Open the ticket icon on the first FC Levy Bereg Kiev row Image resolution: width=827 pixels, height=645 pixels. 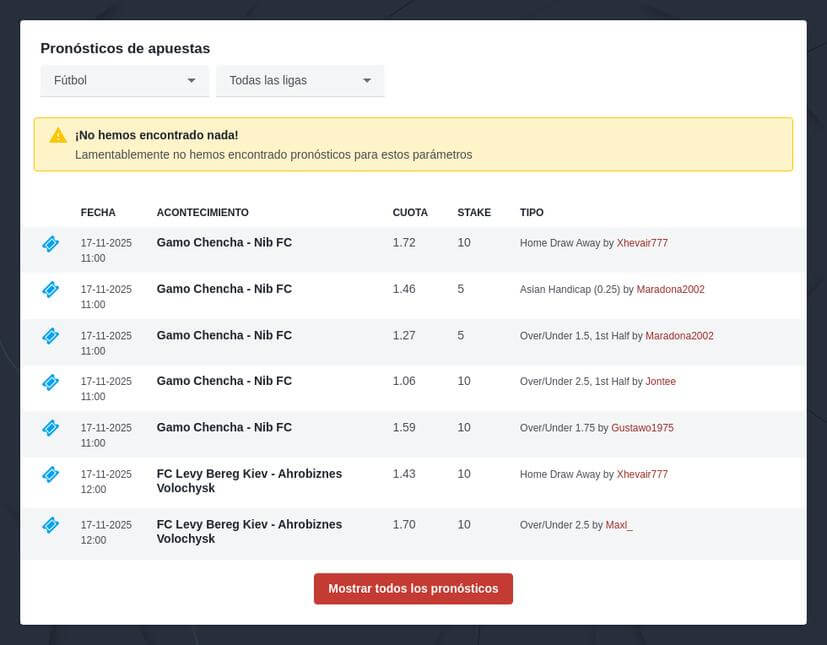coord(50,475)
